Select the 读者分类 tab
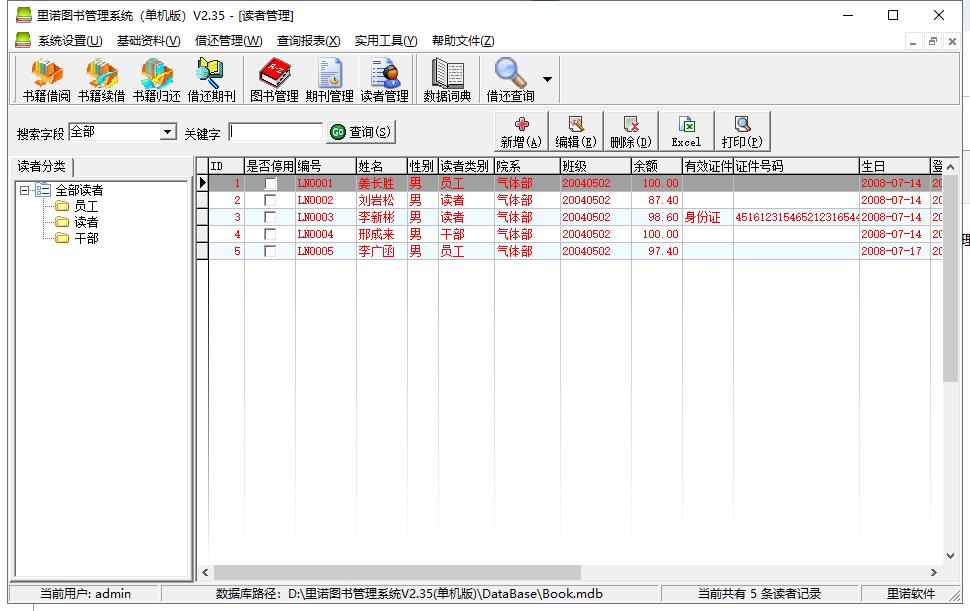Screen dimensions: 970x611 [41, 166]
